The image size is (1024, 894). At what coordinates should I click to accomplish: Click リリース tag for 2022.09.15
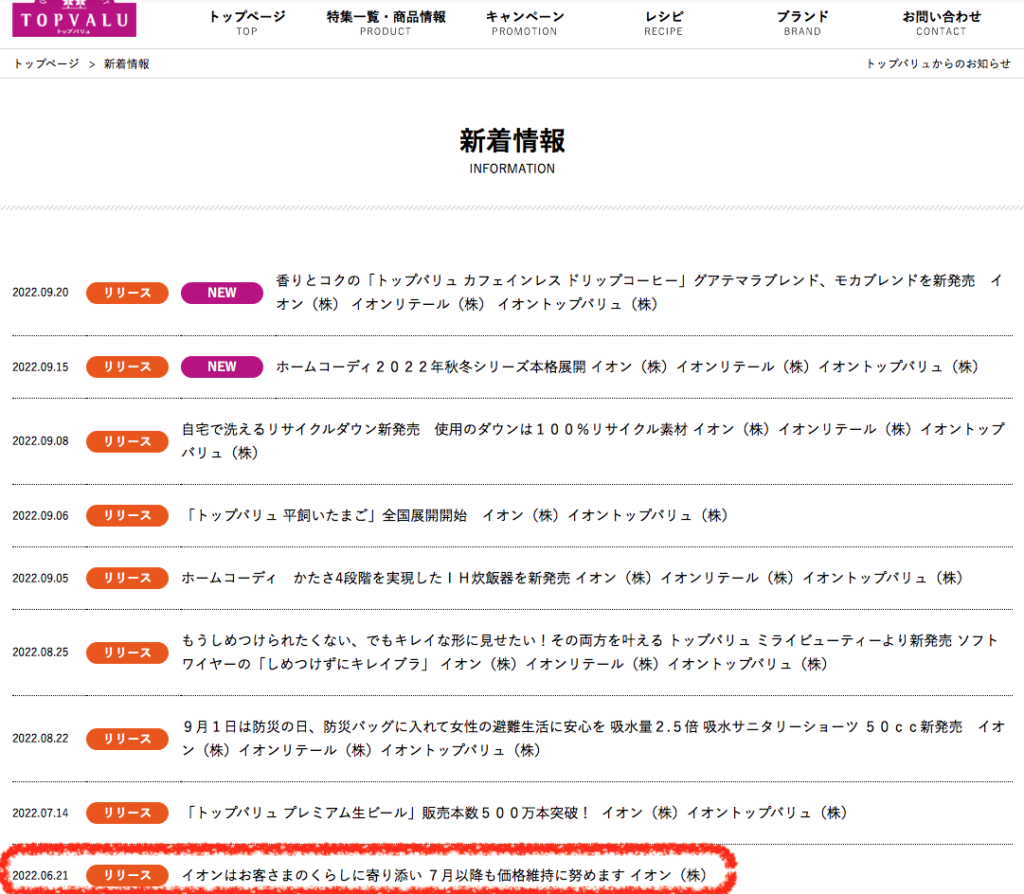tap(127, 367)
